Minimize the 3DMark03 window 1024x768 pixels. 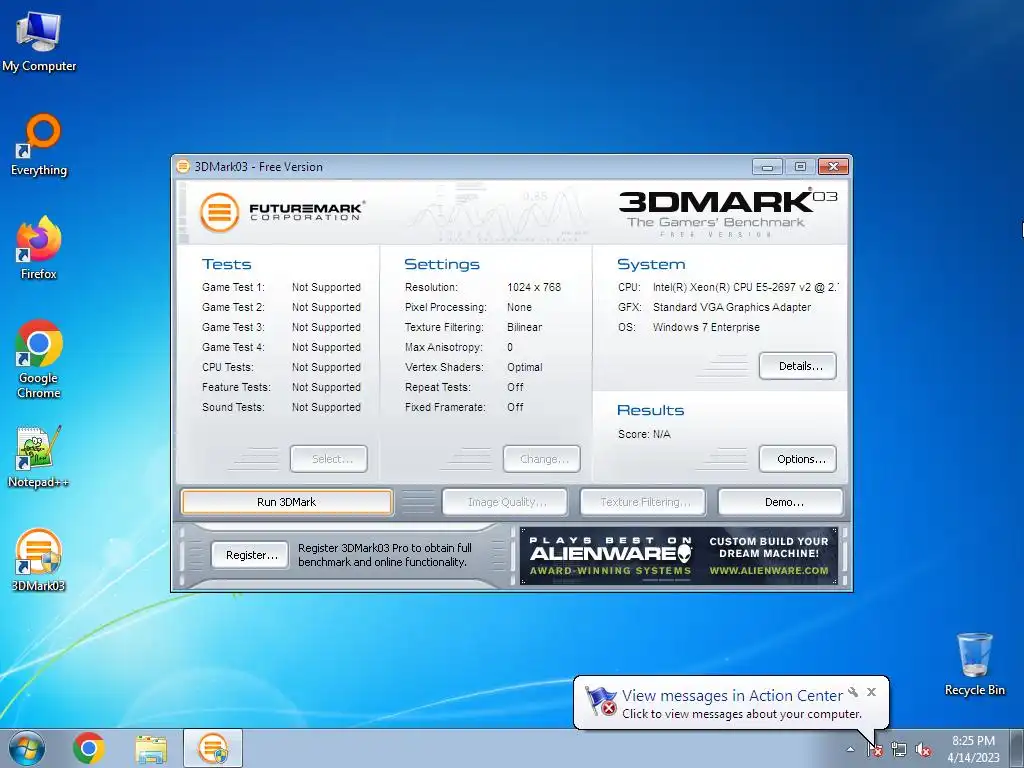coord(767,167)
